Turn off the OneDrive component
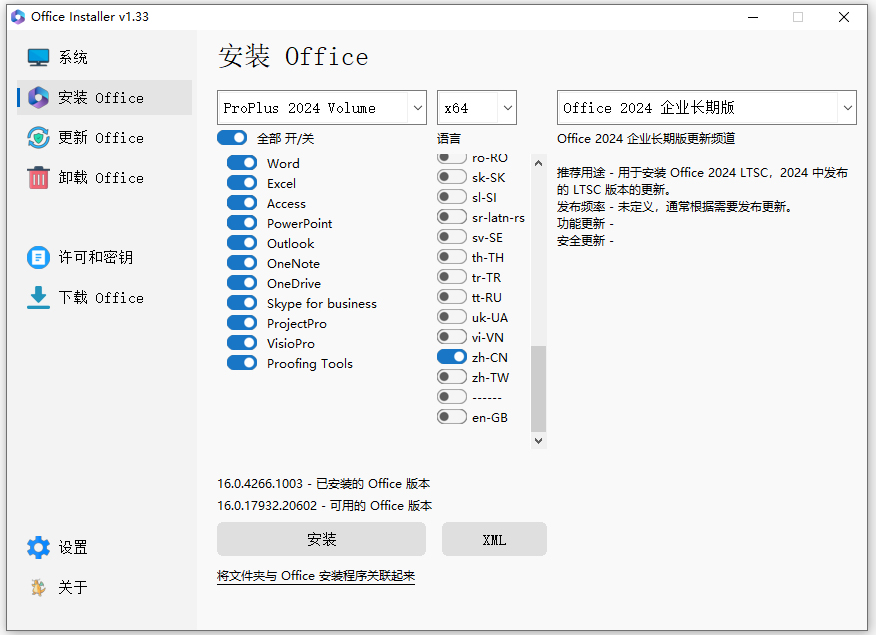 (241, 283)
